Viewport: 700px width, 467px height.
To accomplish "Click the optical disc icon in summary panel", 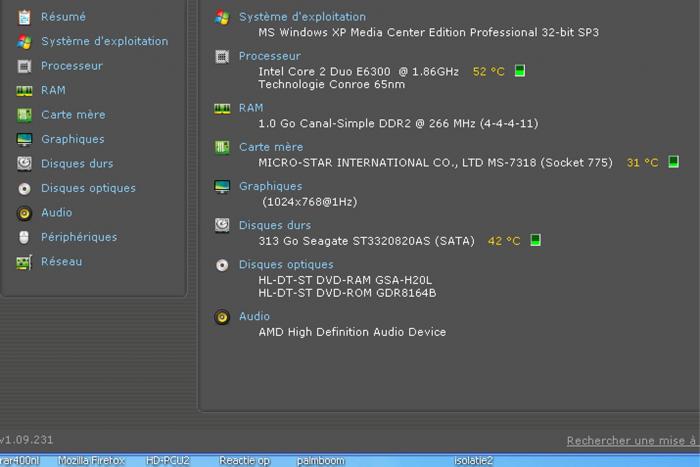I will tap(222, 265).
